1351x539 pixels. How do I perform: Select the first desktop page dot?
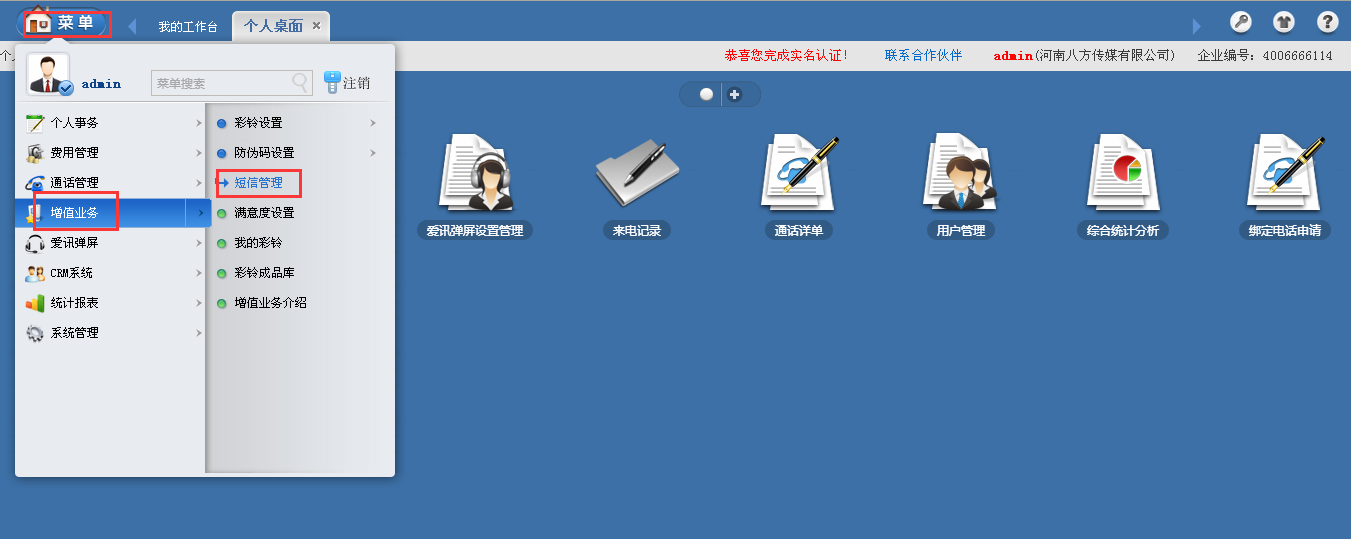pos(706,94)
